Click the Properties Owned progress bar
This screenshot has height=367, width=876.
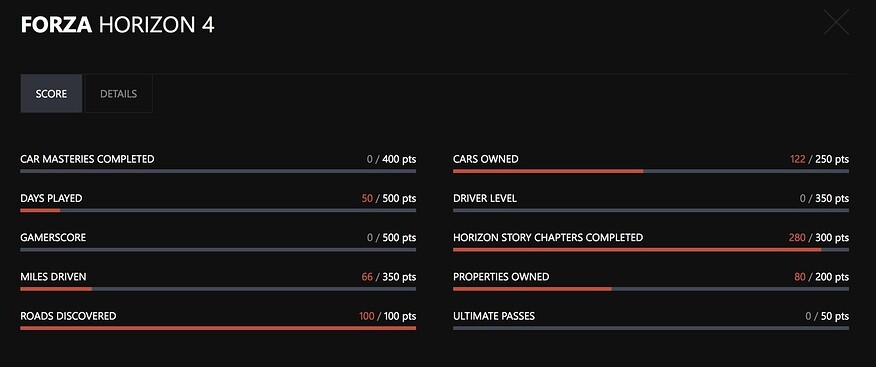click(651, 289)
